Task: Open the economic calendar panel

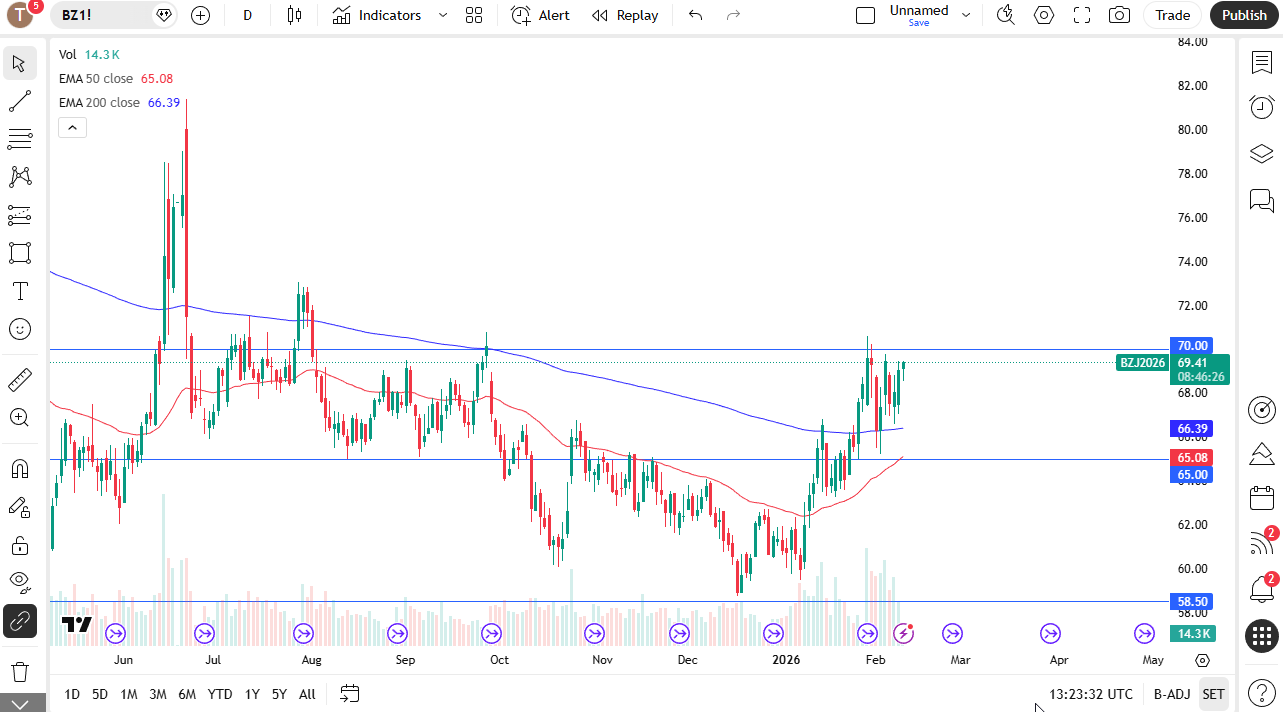Action: pyautogui.click(x=1262, y=497)
